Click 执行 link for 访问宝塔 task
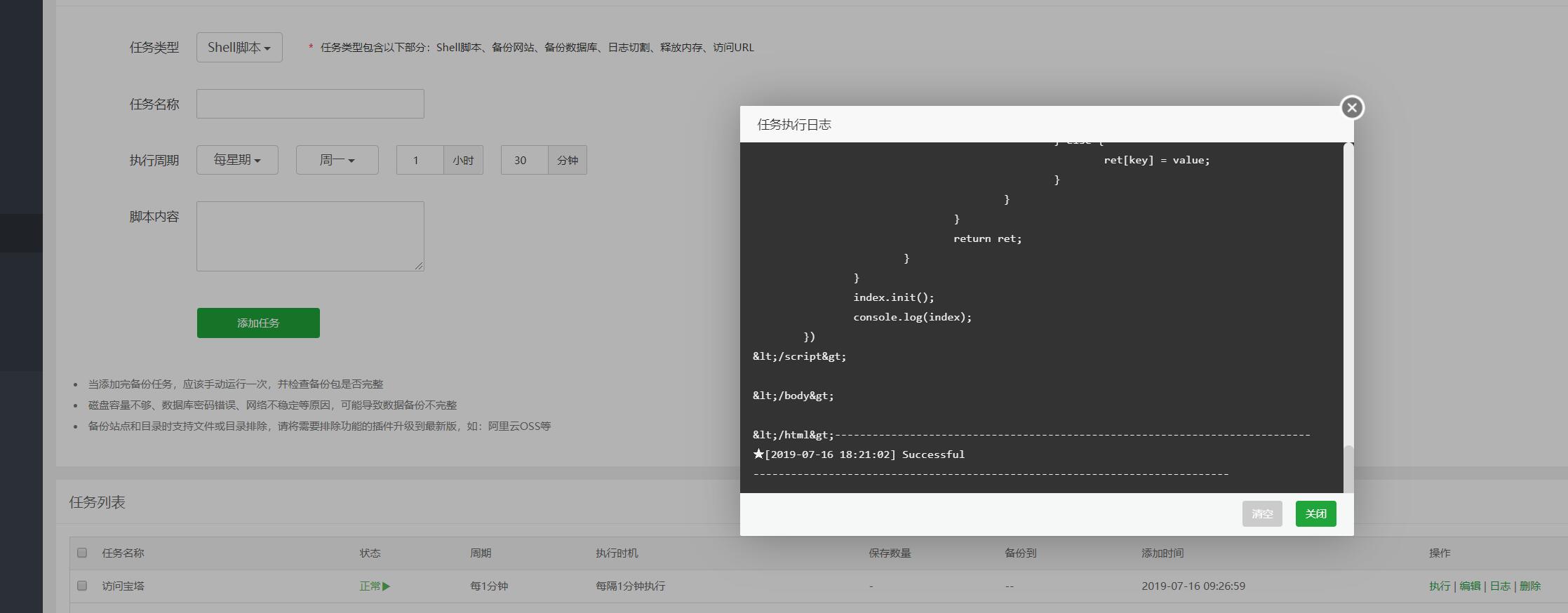Viewport: 1568px width, 613px height. [x=1440, y=586]
